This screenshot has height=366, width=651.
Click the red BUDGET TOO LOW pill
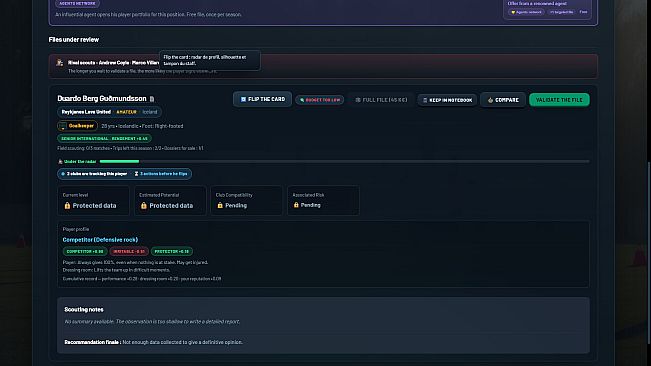click(x=320, y=100)
